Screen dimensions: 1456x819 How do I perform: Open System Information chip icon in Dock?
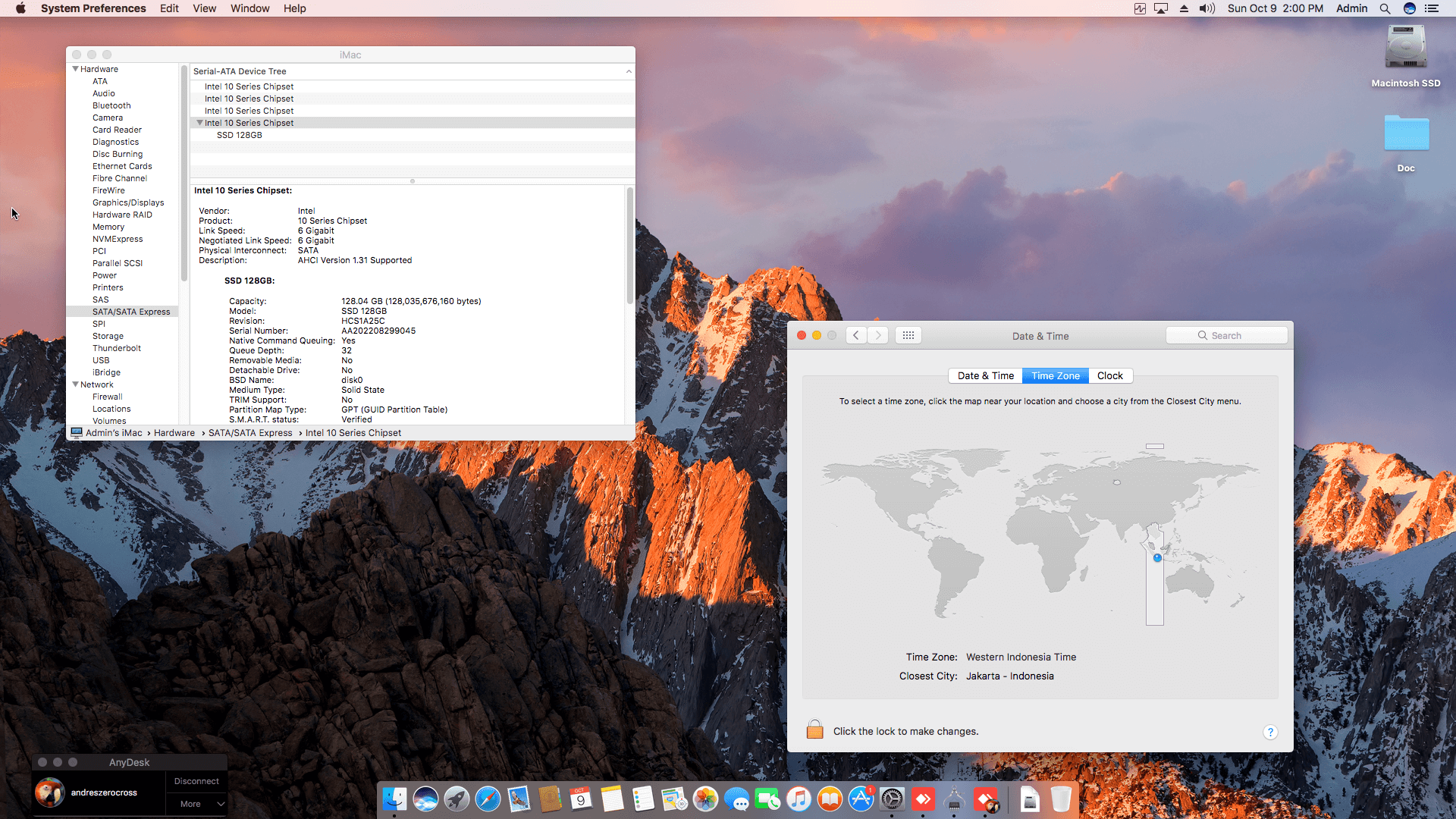pos(954,799)
